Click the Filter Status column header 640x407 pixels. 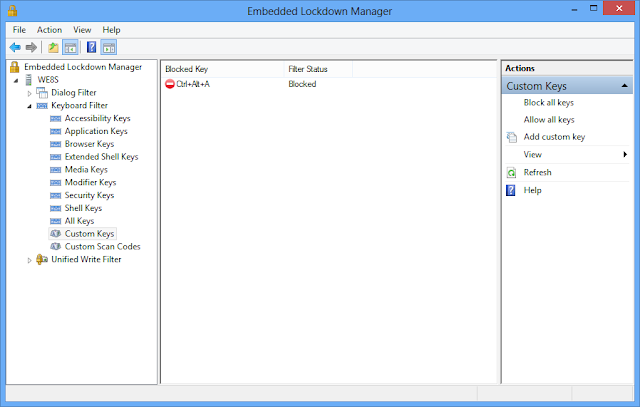[x=318, y=69]
